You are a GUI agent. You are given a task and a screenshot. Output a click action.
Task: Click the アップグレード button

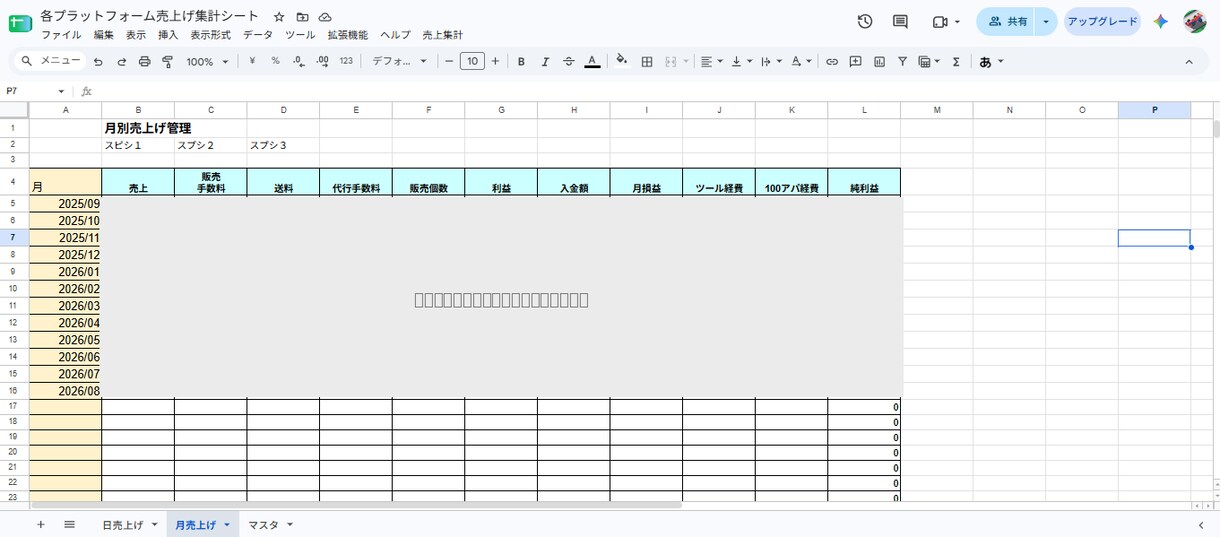click(1102, 21)
